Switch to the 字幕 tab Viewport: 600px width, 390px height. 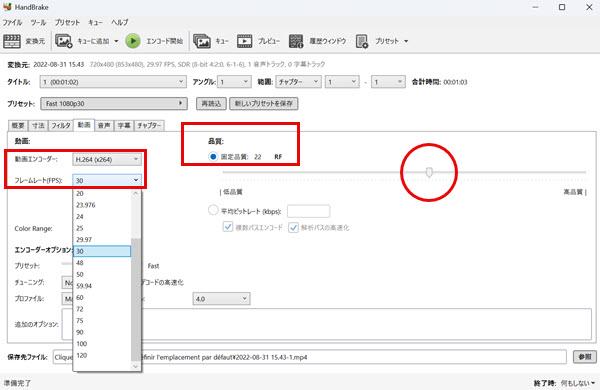[124, 126]
